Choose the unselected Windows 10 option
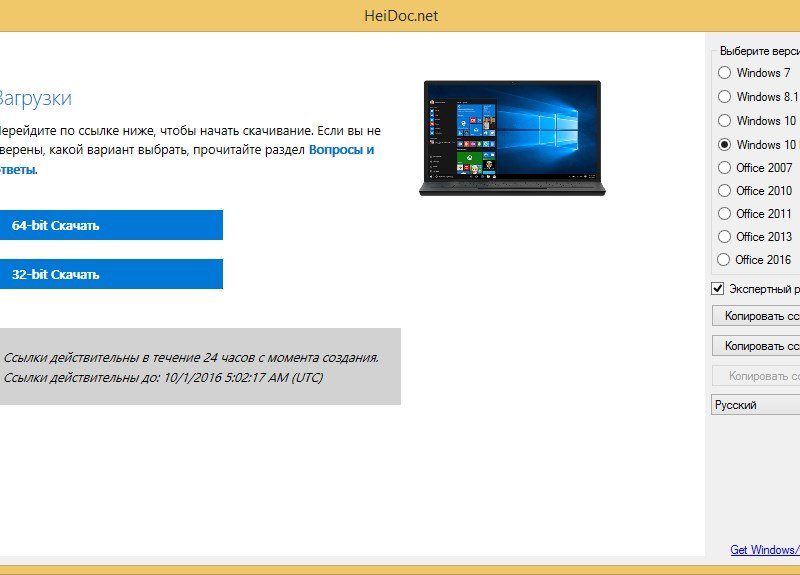Viewport: 800px width, 575px height. tap(724, 120)
